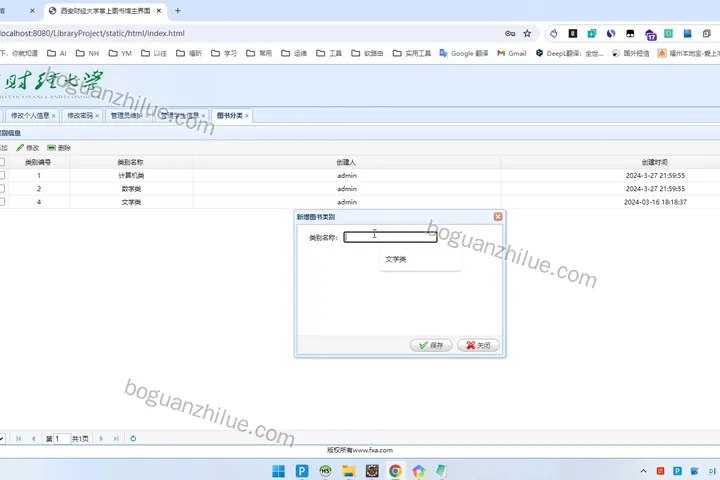Refresh the table via pager reload icon
This screenshot has height=480, width=720.
click(x=133, y=439)
